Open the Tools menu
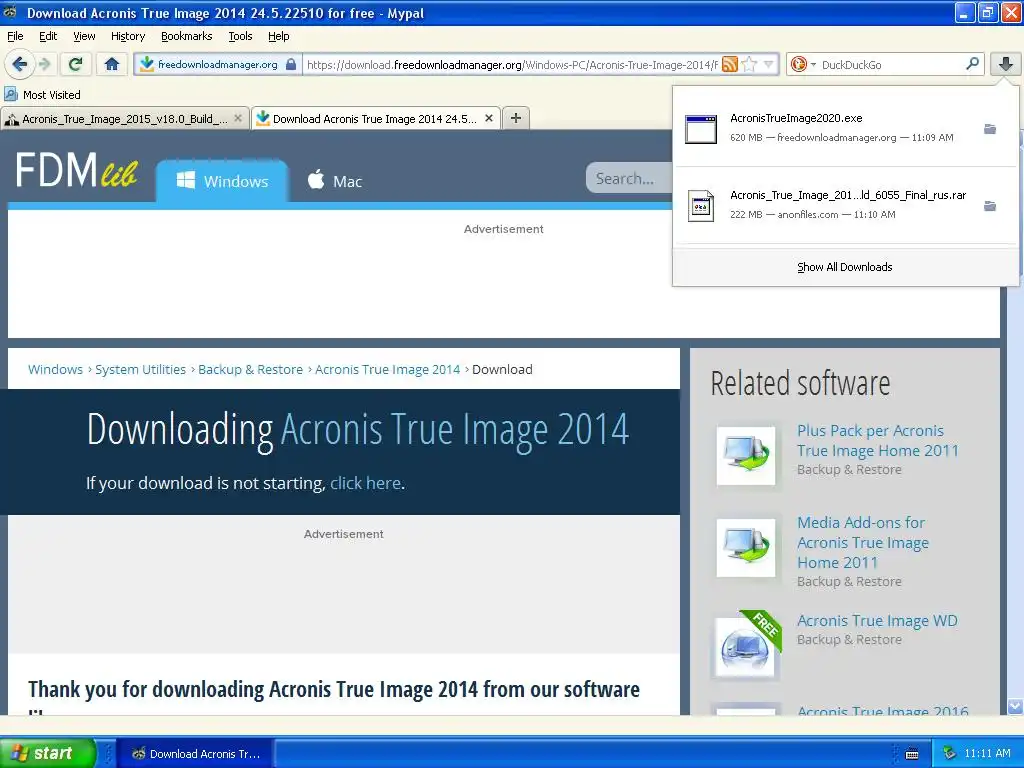Screen dimensions: 1024x768 pyautogui.click(x=240, y=36)
